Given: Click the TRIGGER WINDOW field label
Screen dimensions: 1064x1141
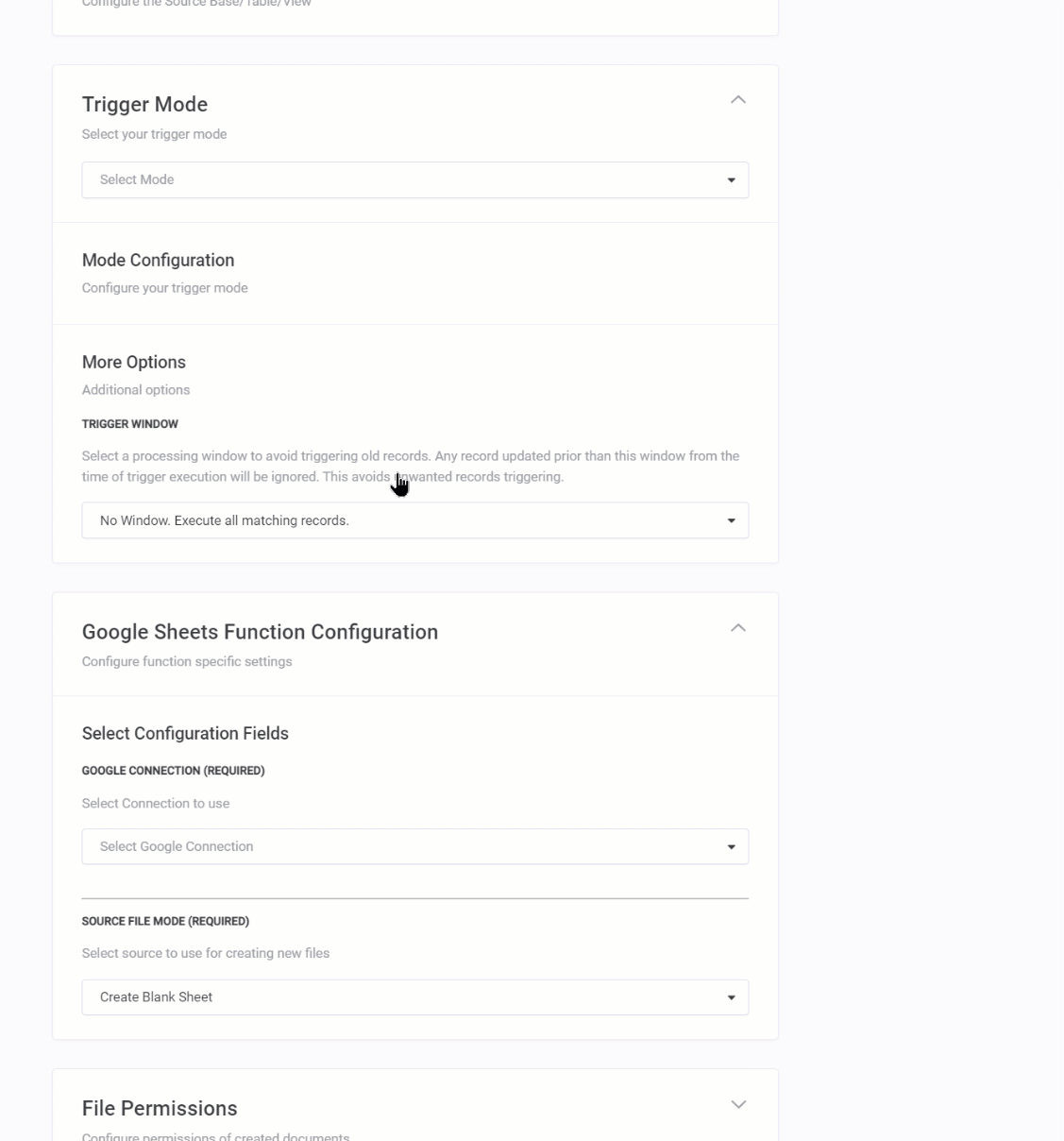Looking at the screenshot, I should point(130,424).
